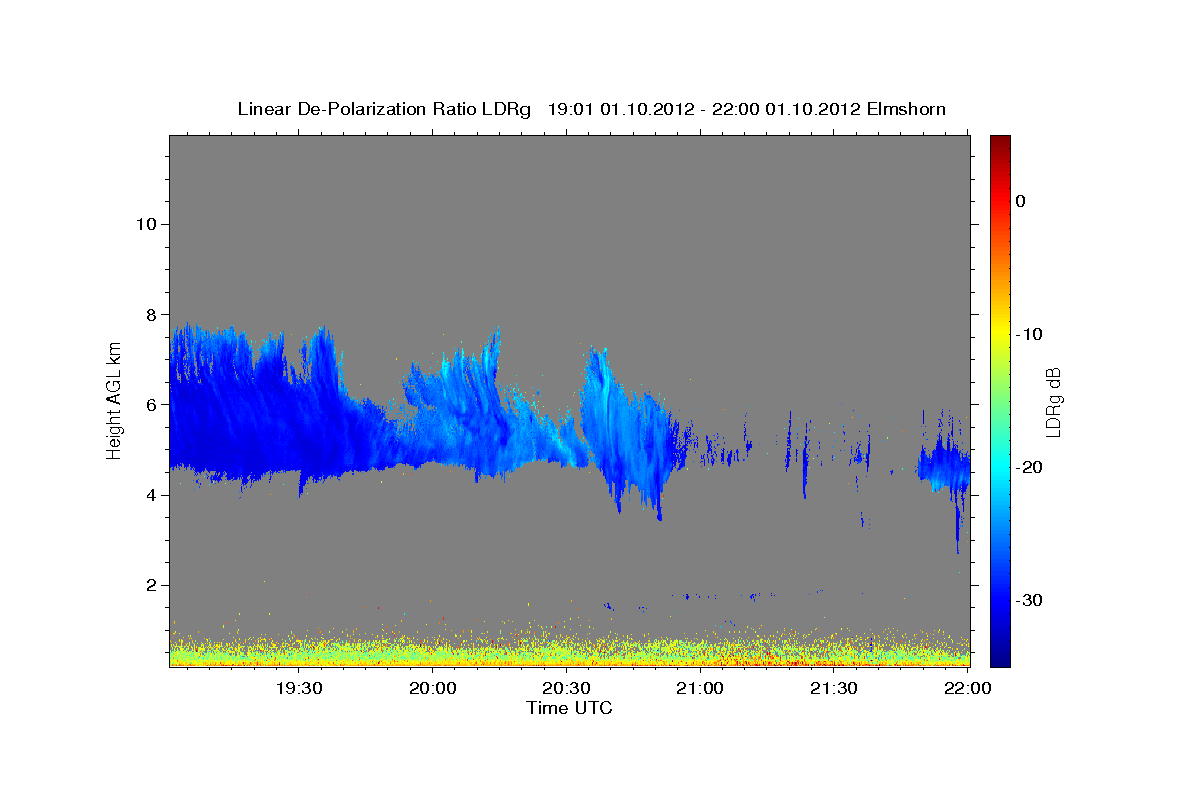This screenshot has width=1200, height=800.
Task: Click the colorbar value label -10
Action: click(1030, 334)
